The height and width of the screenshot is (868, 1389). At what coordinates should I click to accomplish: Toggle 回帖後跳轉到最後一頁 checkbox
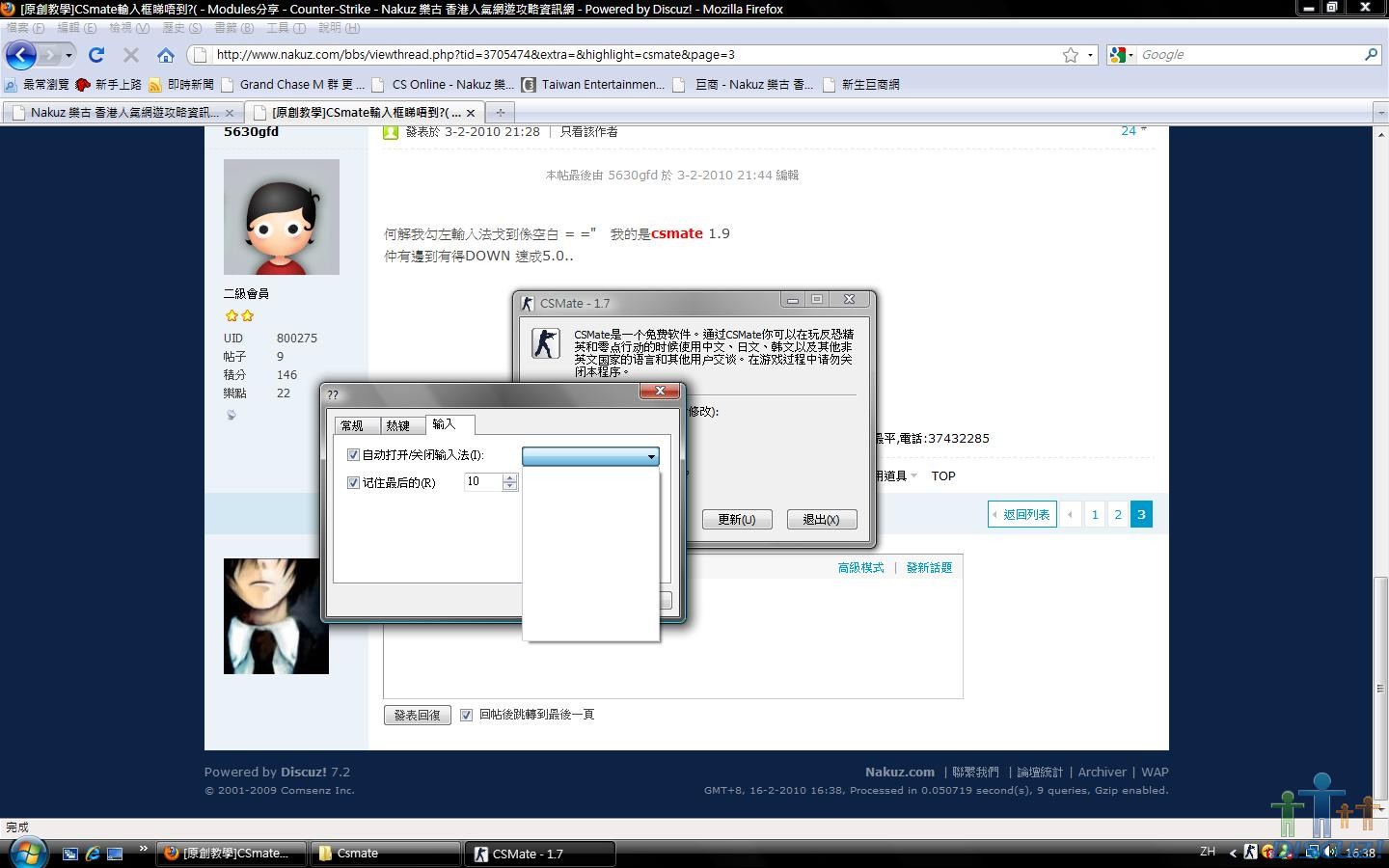coord(466,715)
